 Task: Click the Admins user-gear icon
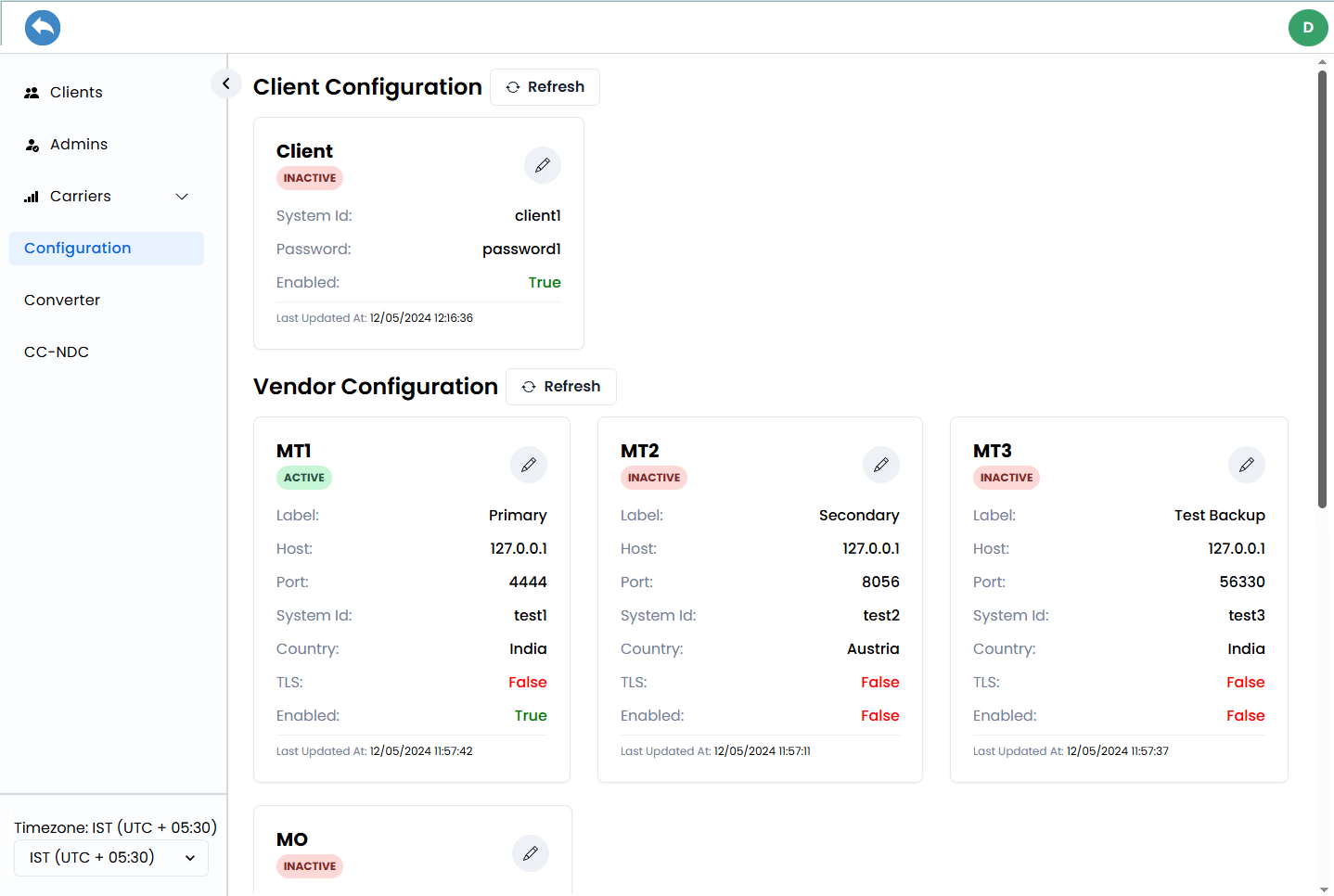pyautogui.click(x=32, y=145)
